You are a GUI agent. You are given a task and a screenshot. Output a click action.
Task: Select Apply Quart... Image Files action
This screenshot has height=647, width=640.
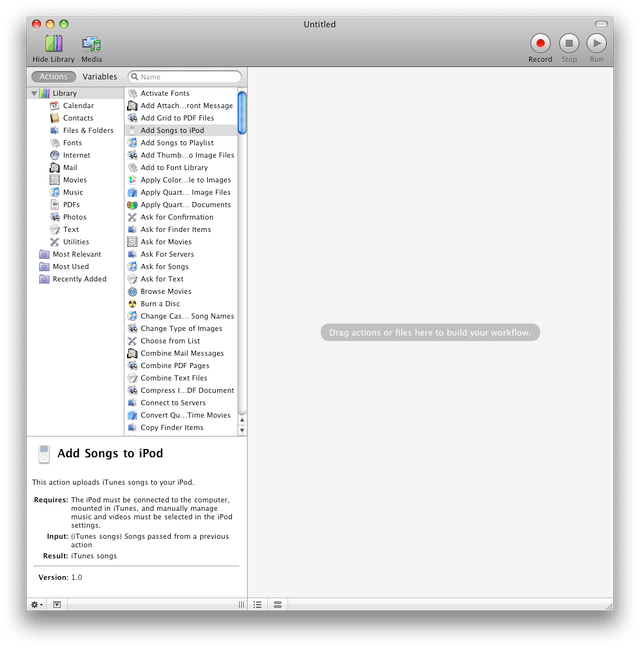[181, 192]
